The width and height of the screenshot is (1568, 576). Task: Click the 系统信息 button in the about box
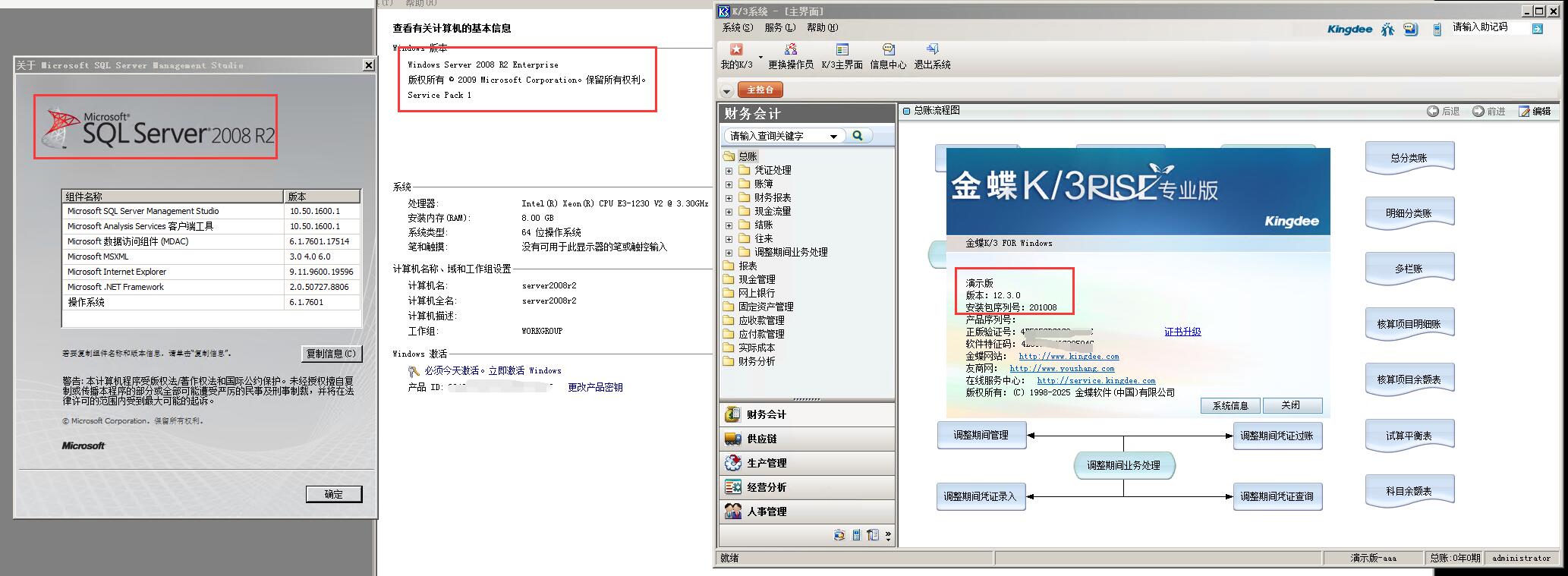pyautogui.click(x=1230, y=406)
